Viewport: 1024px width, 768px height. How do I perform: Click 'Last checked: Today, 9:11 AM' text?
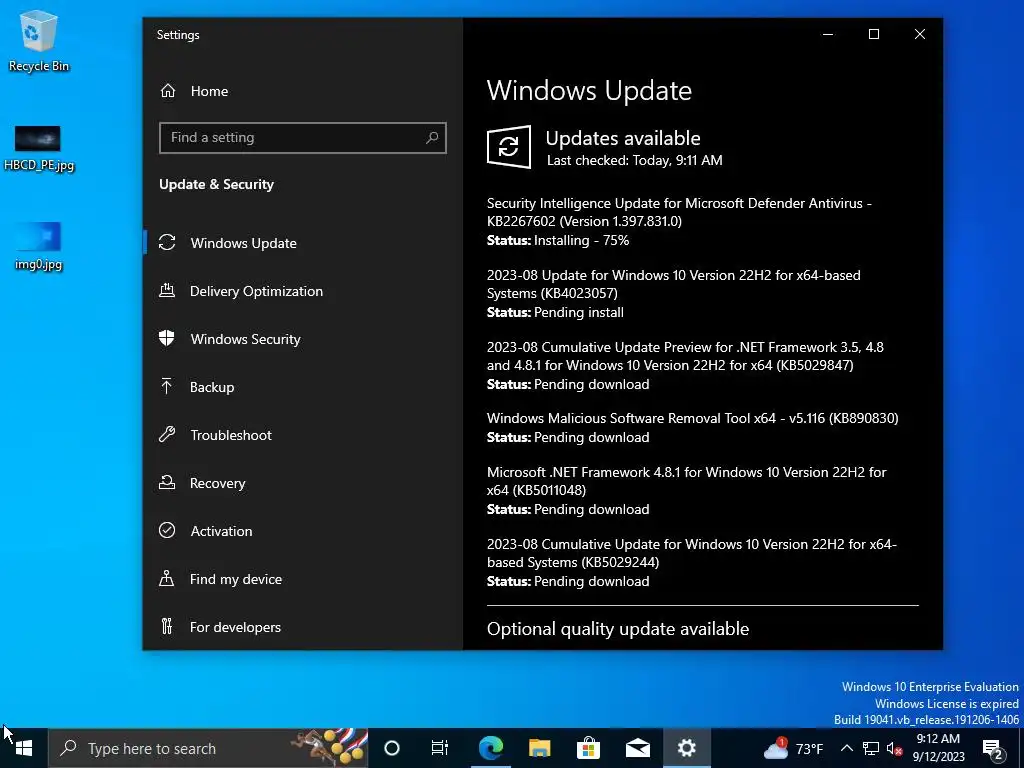click(x=635, y=161)
